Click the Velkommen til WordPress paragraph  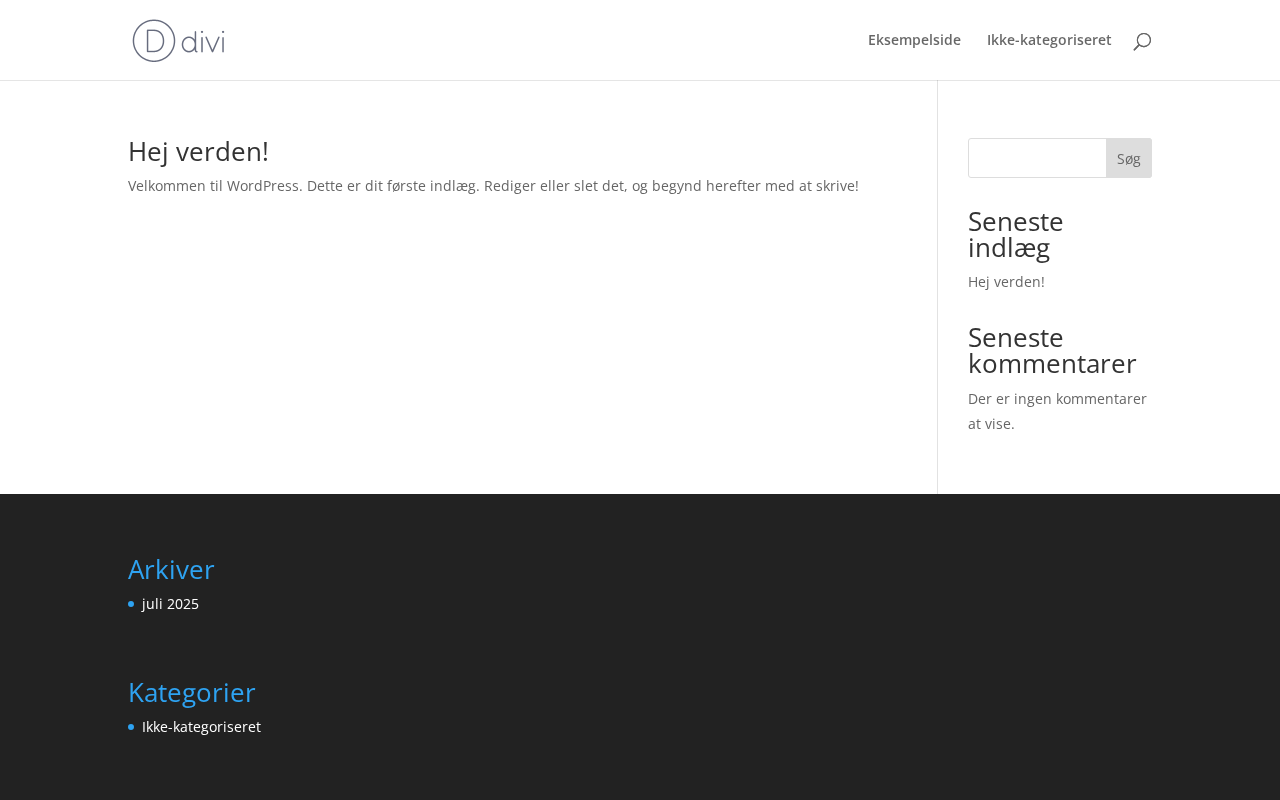point(493,186)
